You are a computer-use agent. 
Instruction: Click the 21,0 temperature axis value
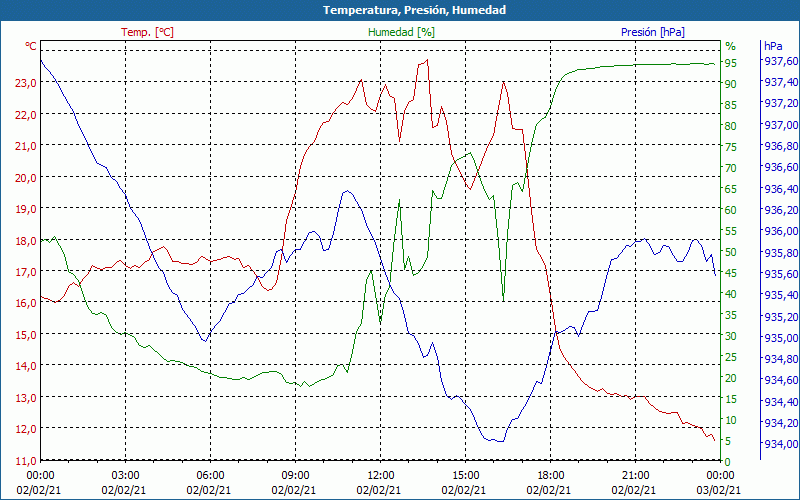(26, 146)
